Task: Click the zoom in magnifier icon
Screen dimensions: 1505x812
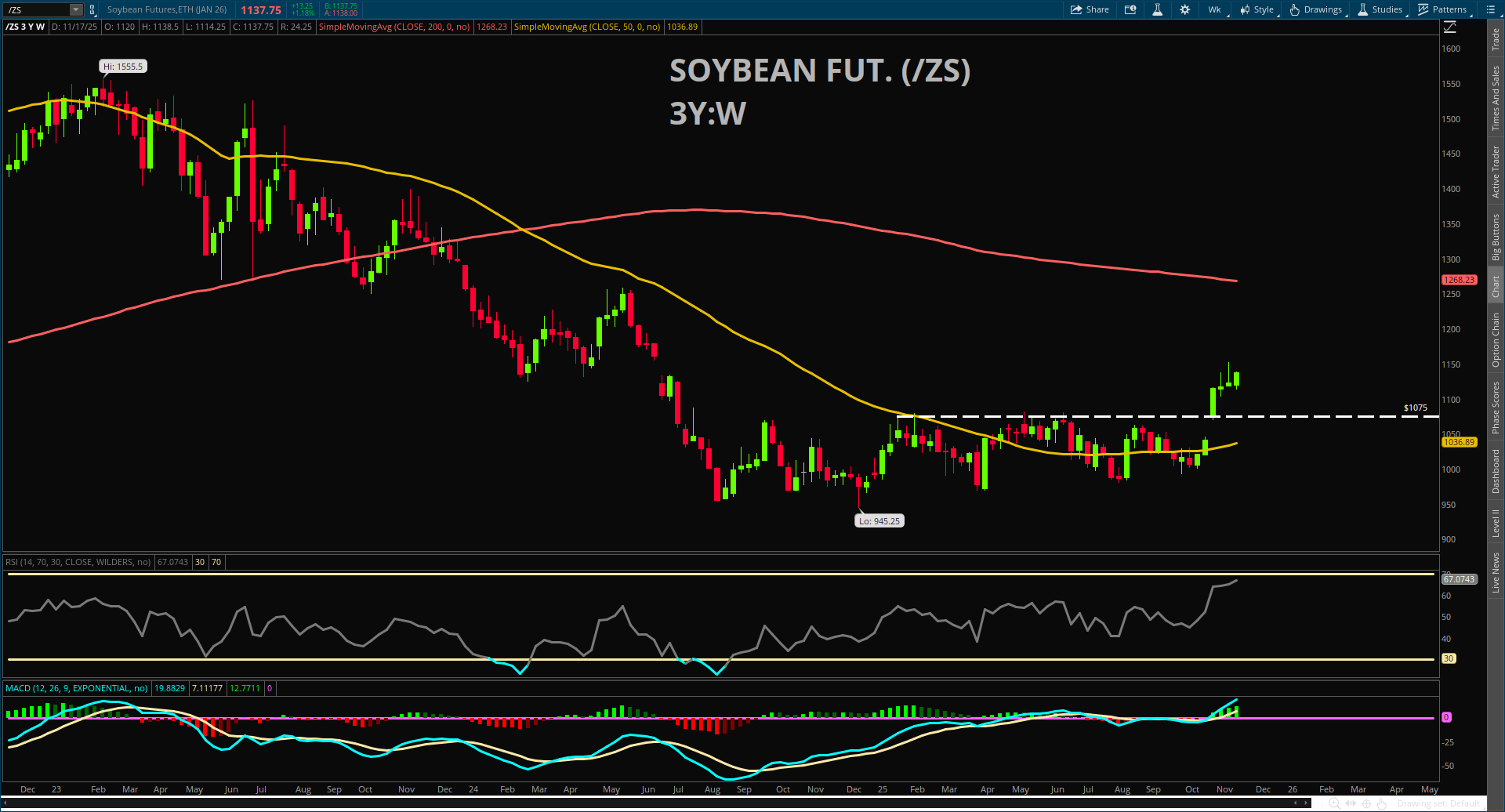Action: (x=1333, y=803)
